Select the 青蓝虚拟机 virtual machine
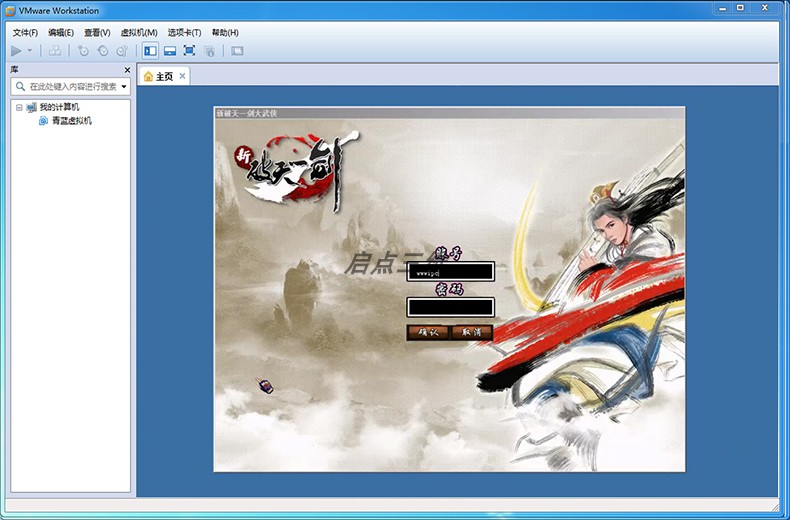The width and height of the screenshot is (790, 520). 72,121
